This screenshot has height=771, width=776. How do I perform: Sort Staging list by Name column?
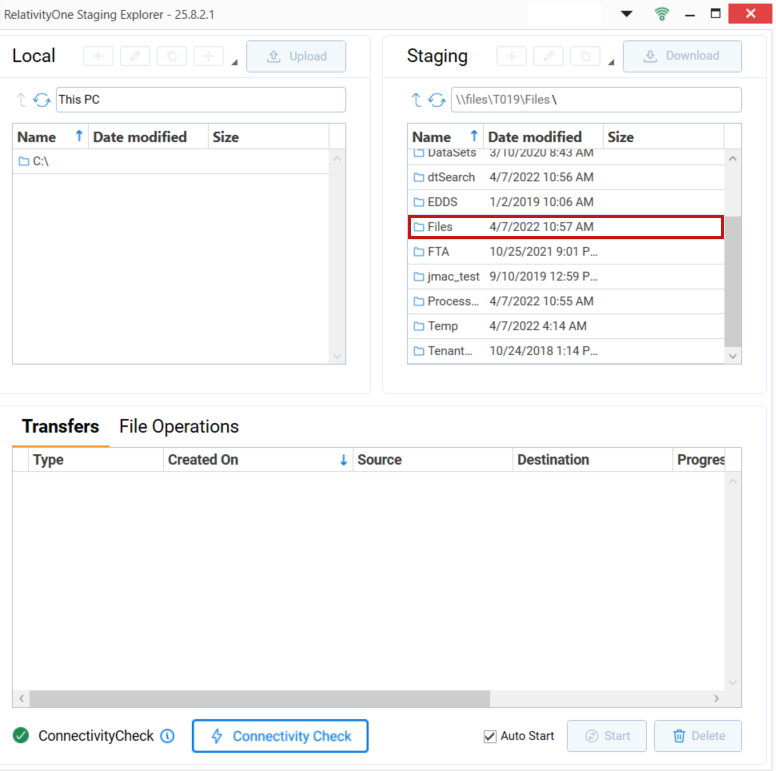point(445,137)
